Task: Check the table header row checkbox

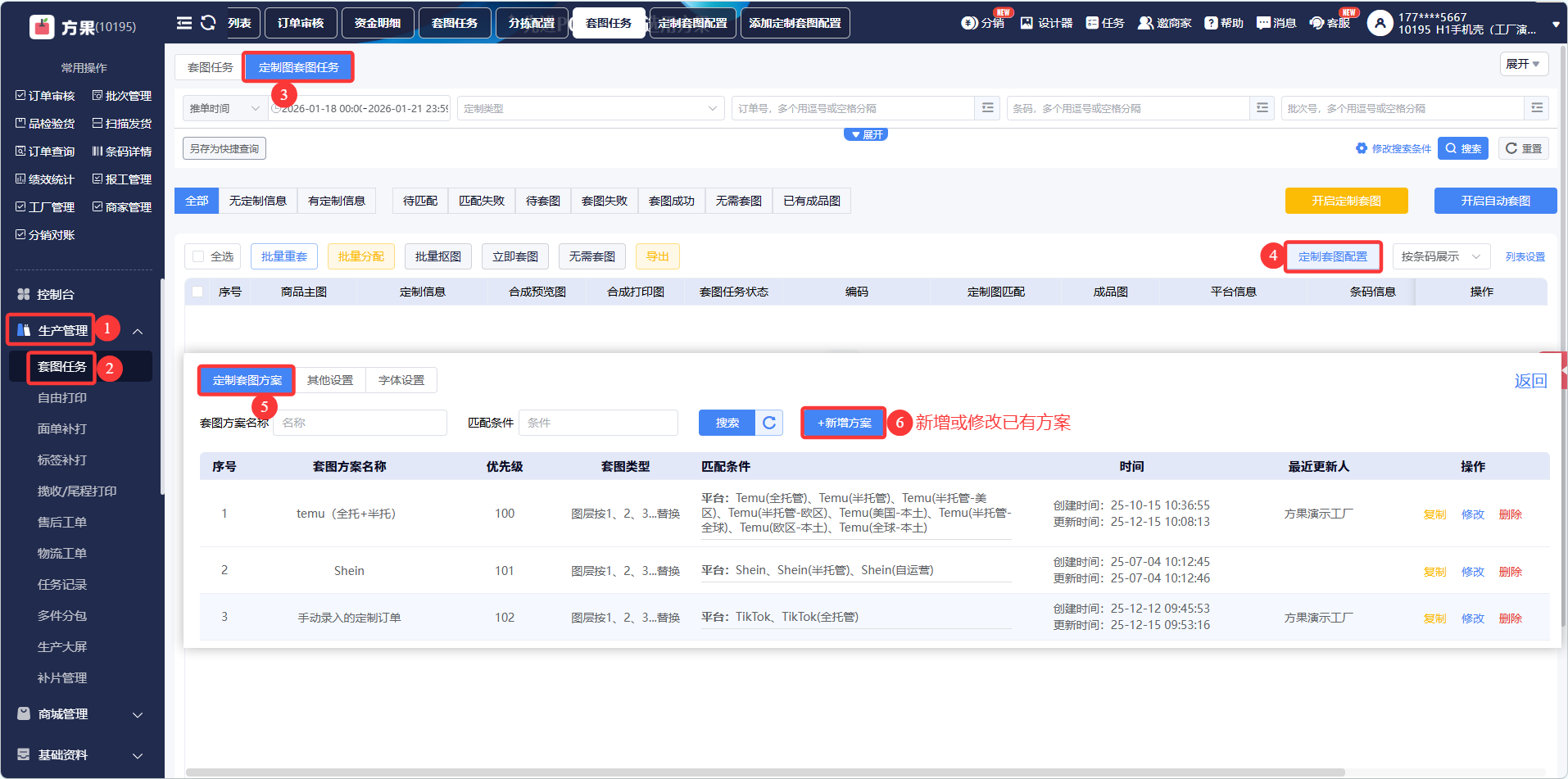Action: (x=197, y=292)
